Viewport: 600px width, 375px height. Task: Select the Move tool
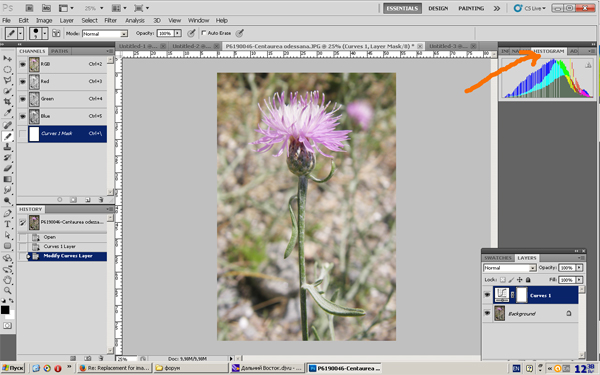click(x=7, y=58)
